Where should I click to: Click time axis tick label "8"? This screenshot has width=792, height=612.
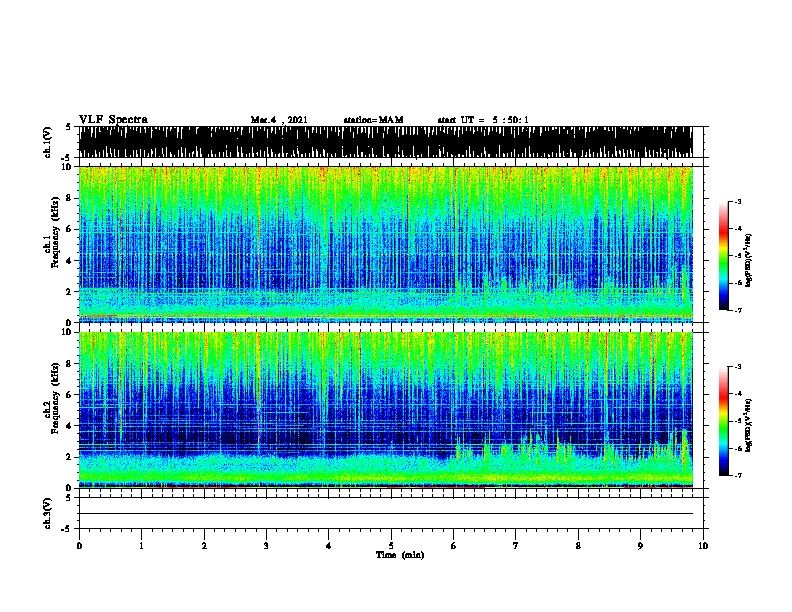(578, 546)
